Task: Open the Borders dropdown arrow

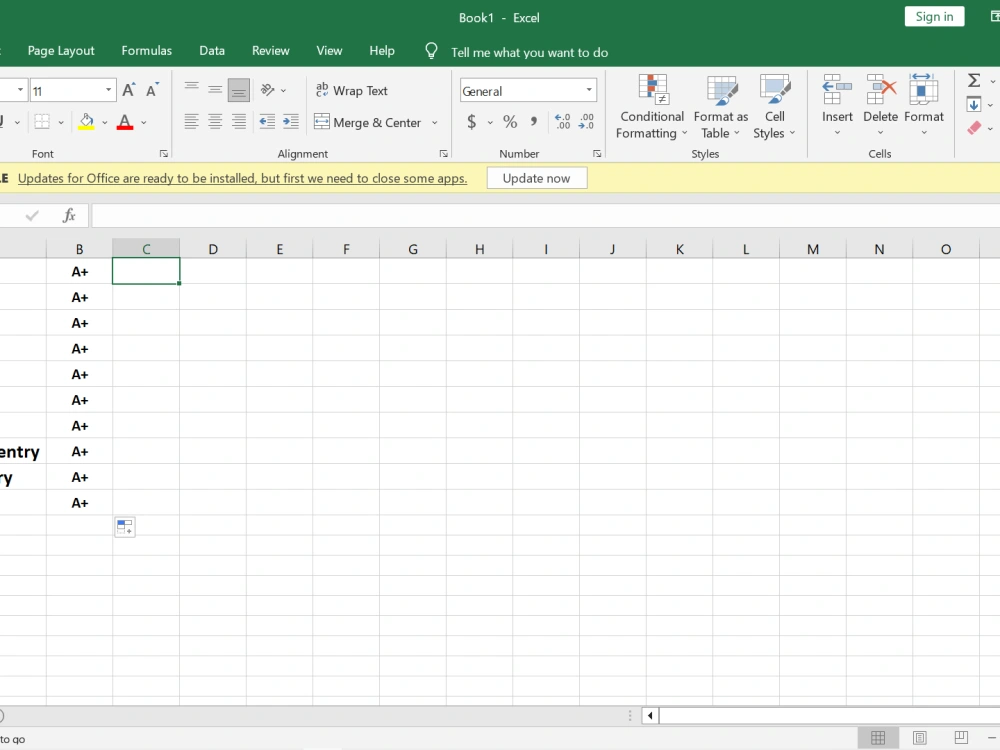Action: point(61,122)
